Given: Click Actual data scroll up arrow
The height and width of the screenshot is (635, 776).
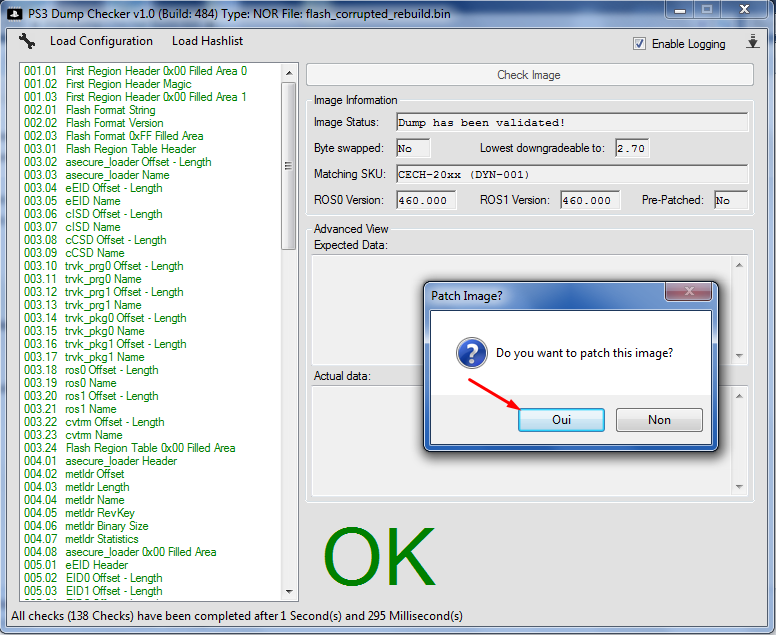Looking at the screenshot, I should point(739,396).
